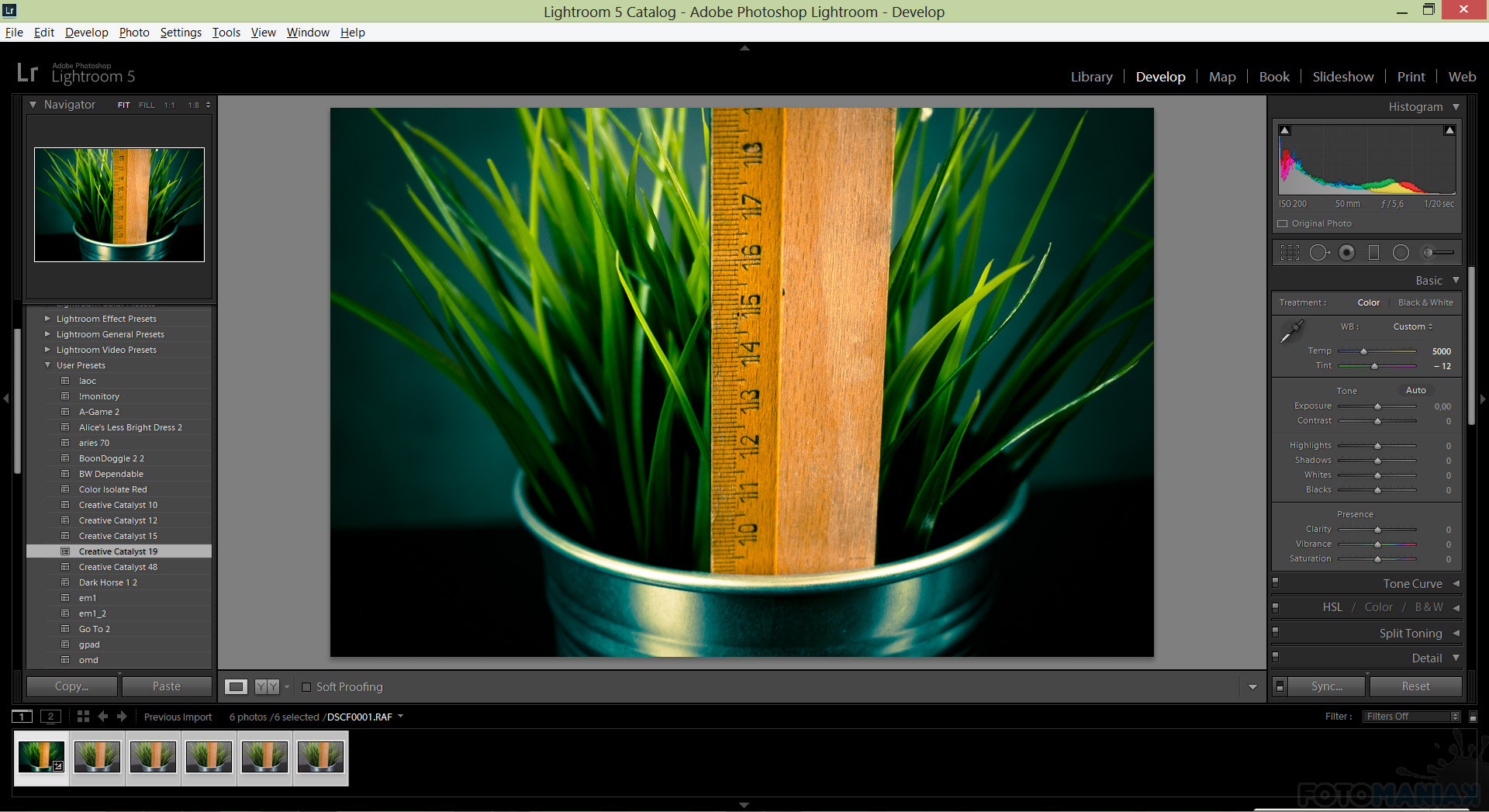Apply the Dark Horse 1 2 preset
Image resolution: width=1489 pixels, height=812 pixels.
[x=108, y=582]
